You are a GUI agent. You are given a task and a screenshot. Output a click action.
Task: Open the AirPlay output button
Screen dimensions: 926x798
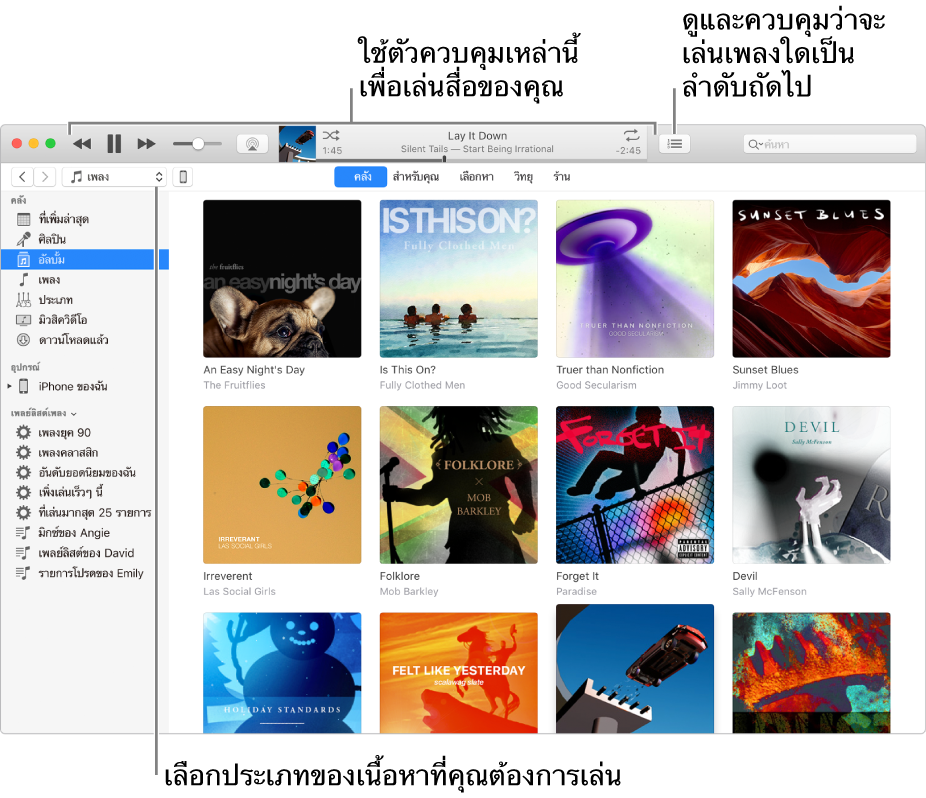tap(252, 144)
